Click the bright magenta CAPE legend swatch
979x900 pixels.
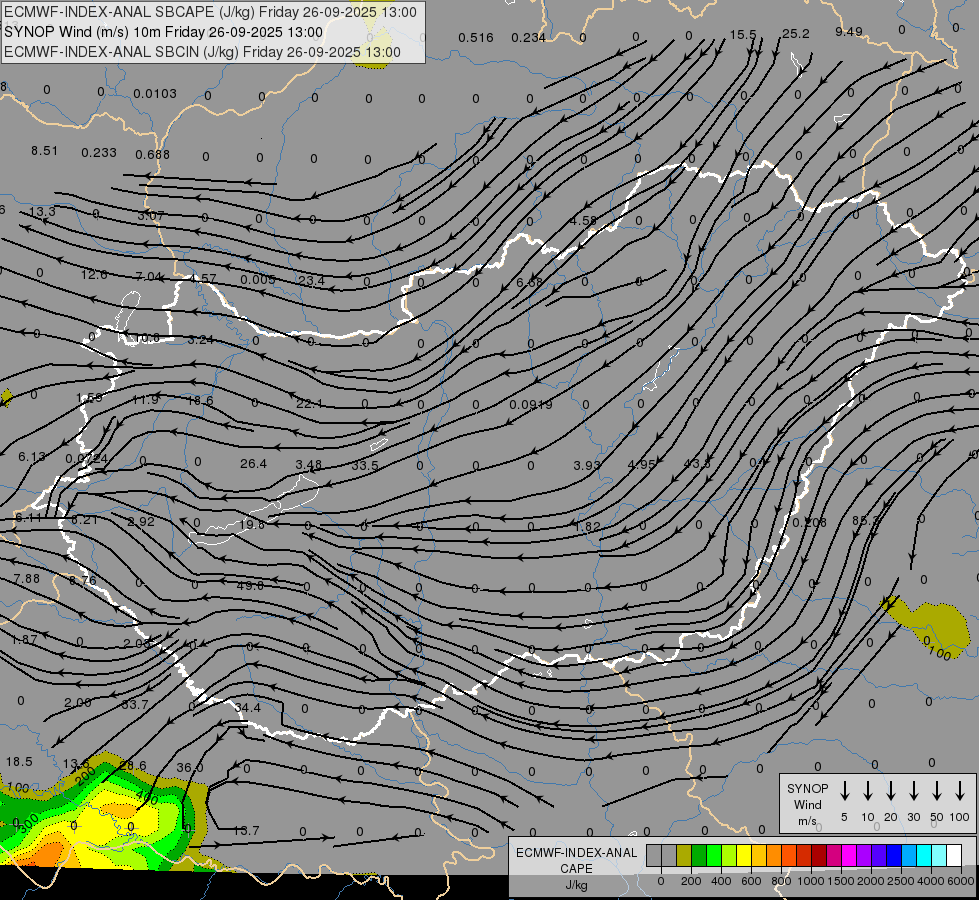[x=849, y=856]
